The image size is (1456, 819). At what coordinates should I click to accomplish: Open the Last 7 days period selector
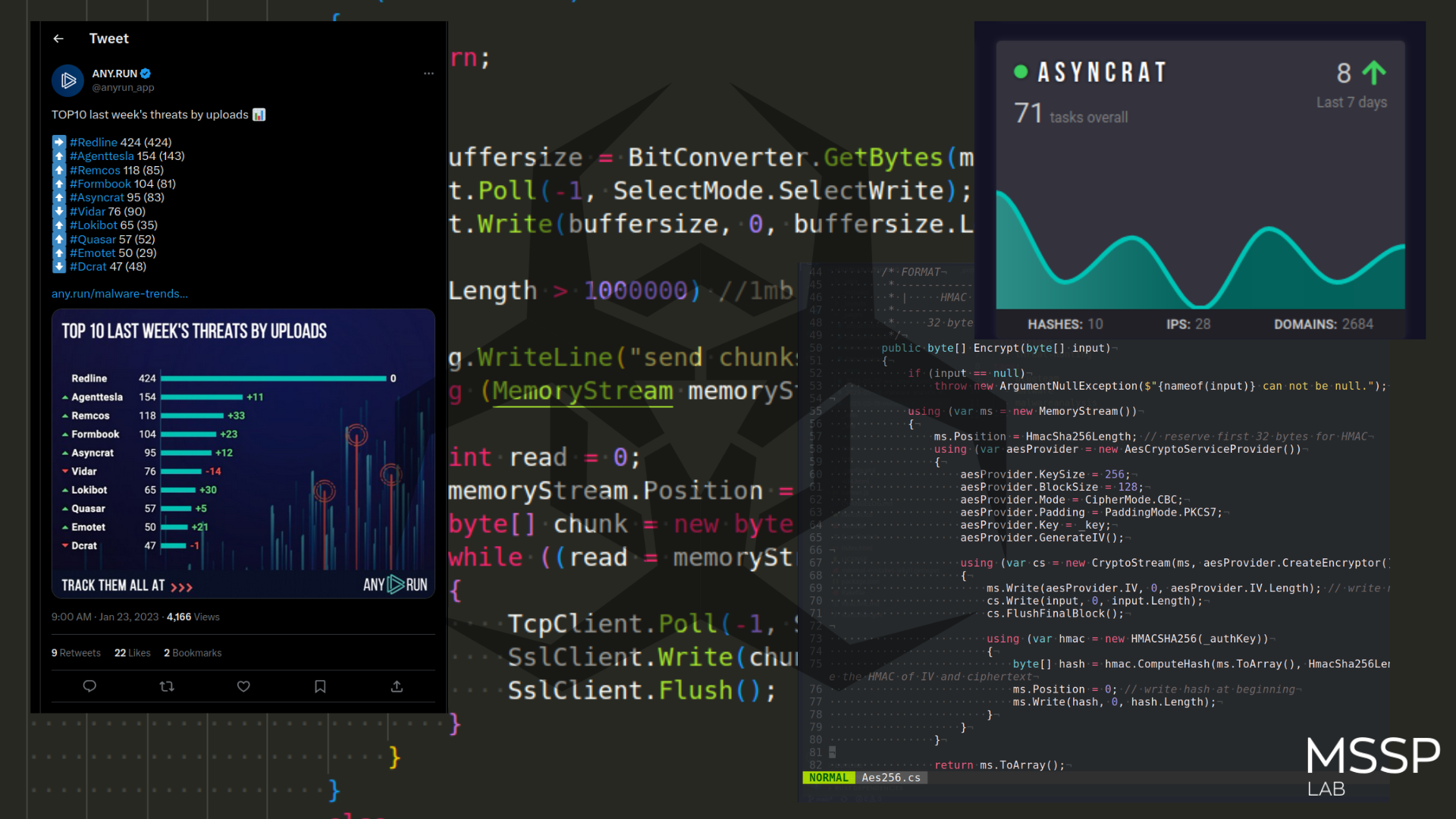[x=1351, y=102]
